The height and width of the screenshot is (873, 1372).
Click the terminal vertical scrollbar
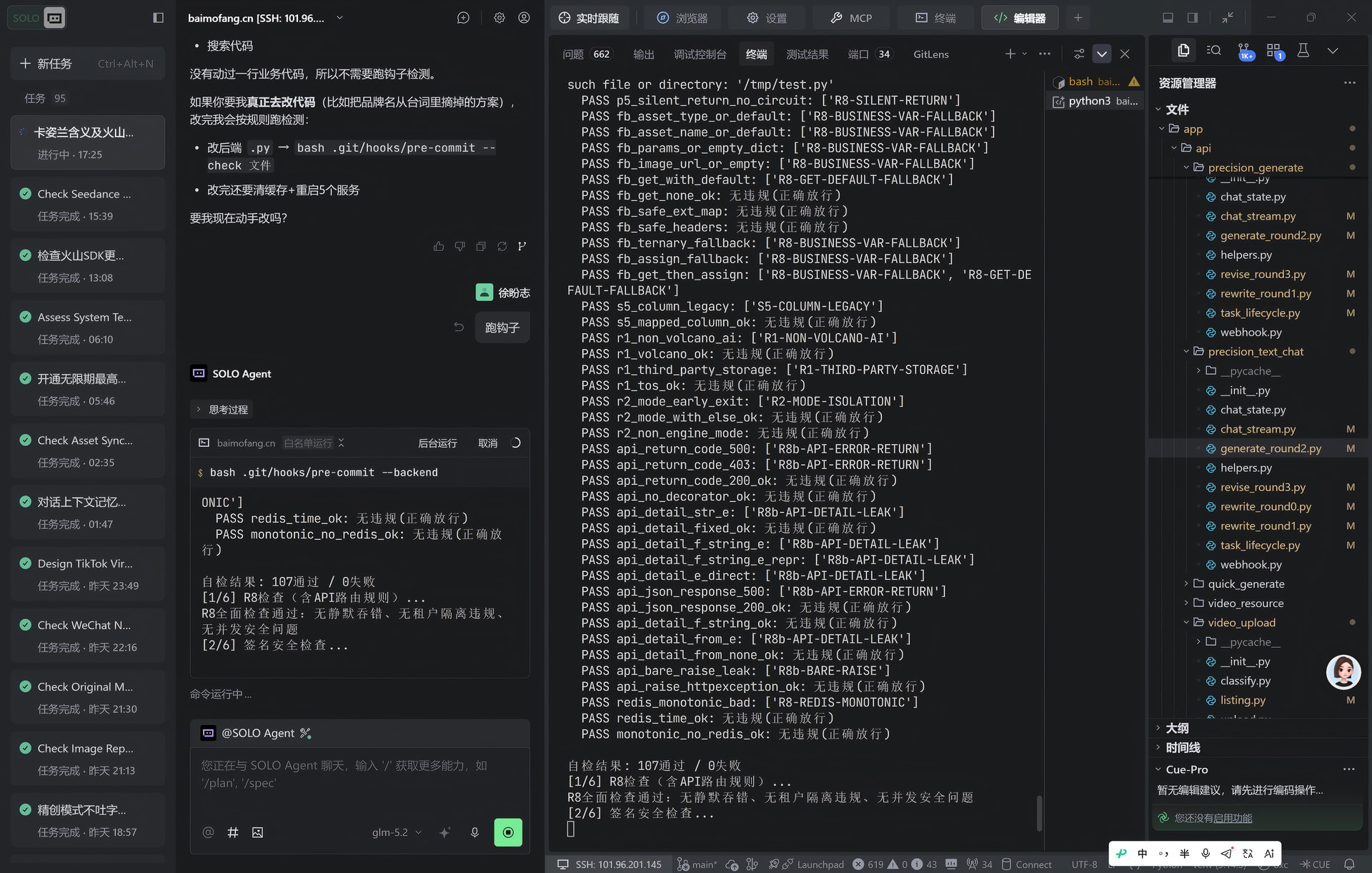click(x=1038, y=812)
